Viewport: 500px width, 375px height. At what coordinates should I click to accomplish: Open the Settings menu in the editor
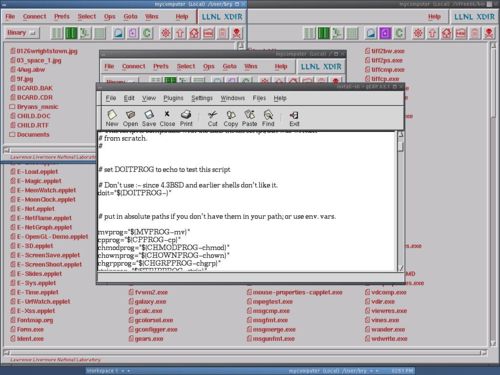click(x=202, y=98)
